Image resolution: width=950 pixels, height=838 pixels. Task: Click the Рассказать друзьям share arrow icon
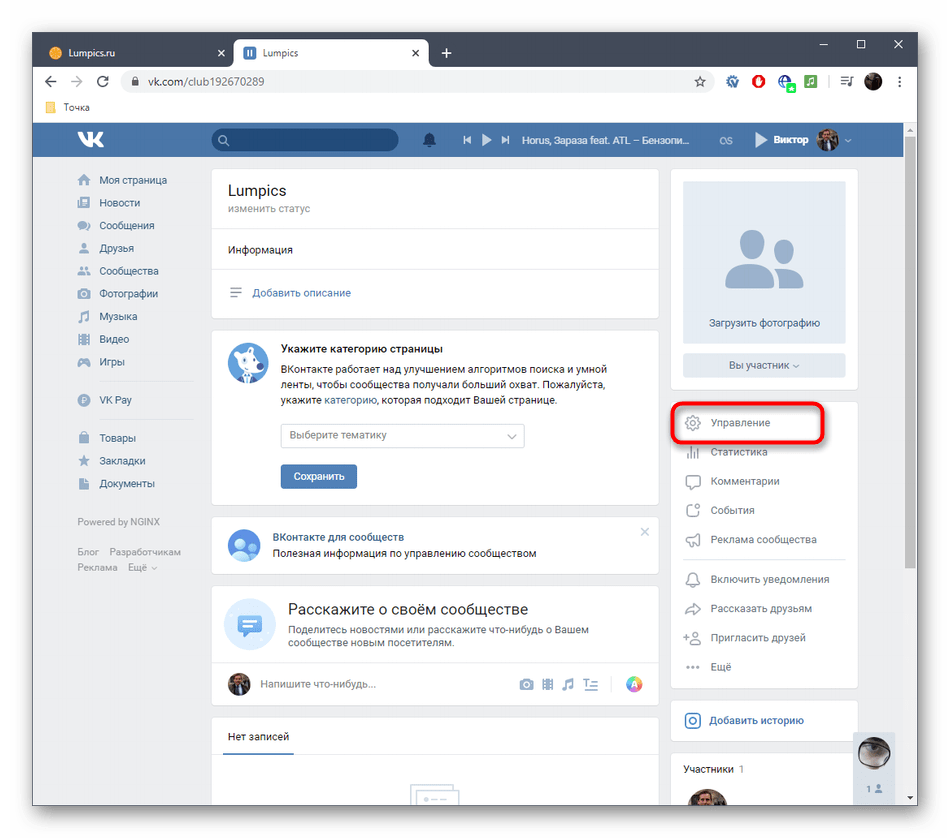pos(693,609)
